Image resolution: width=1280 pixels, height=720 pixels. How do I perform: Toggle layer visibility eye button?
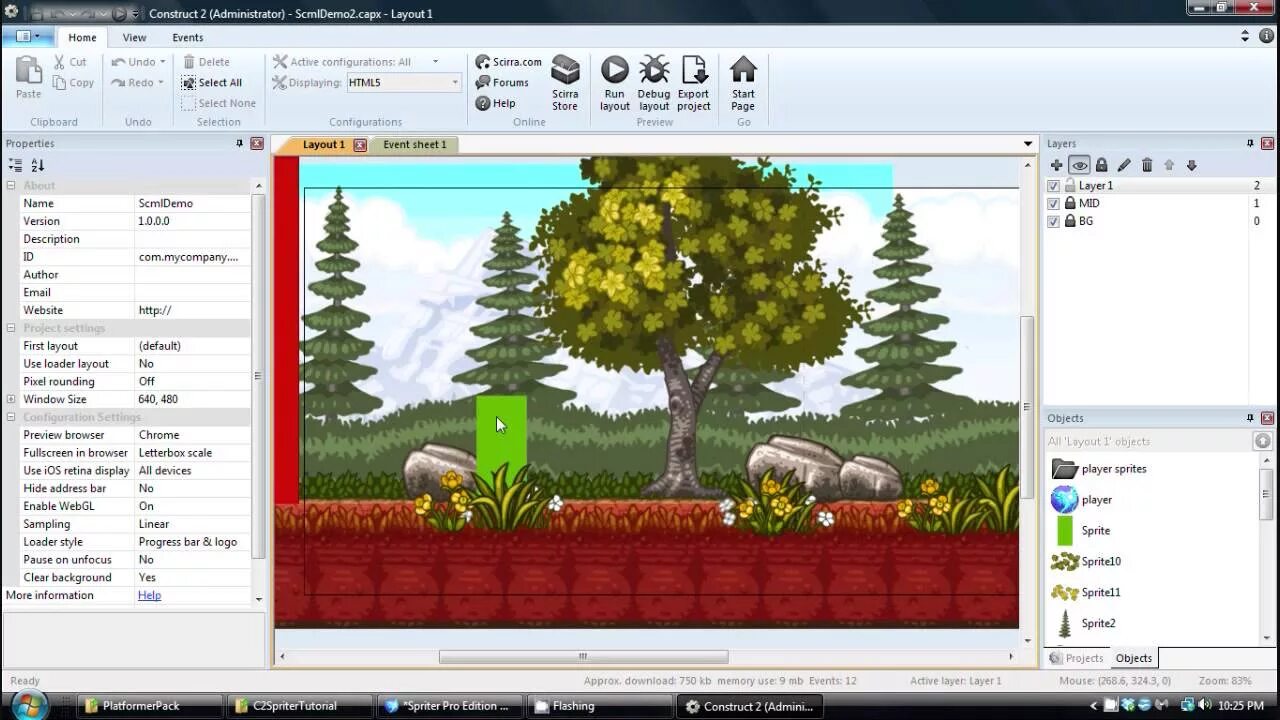click(x=1079, y=165)
